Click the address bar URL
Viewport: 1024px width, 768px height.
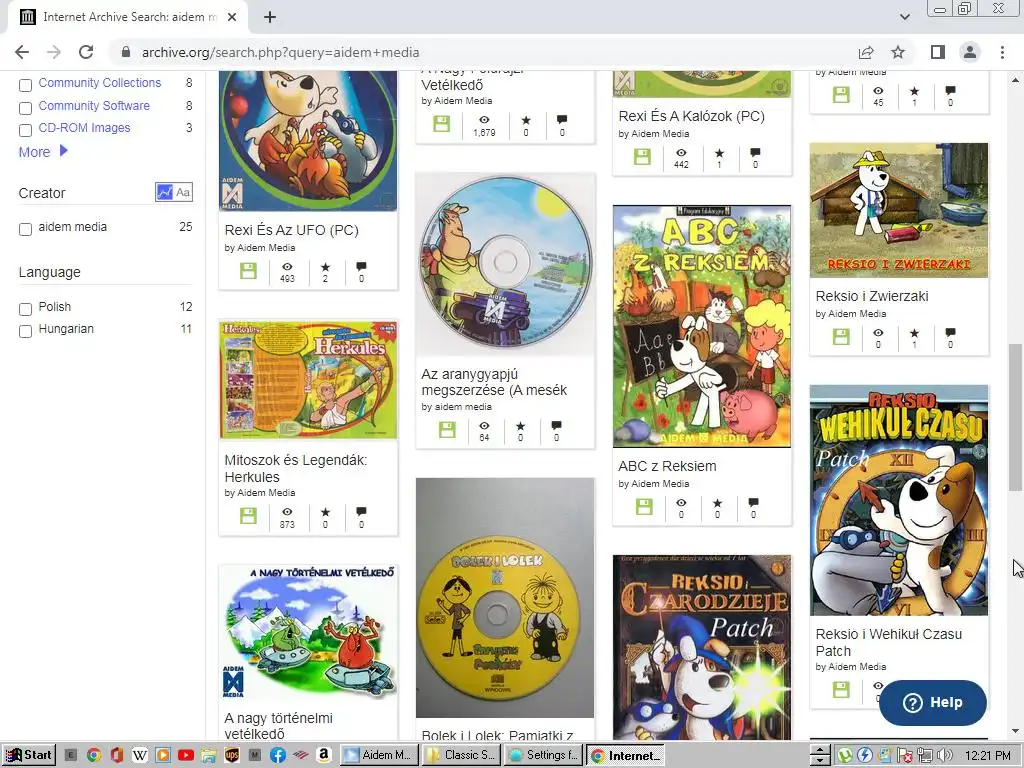[x=280, y=52]
